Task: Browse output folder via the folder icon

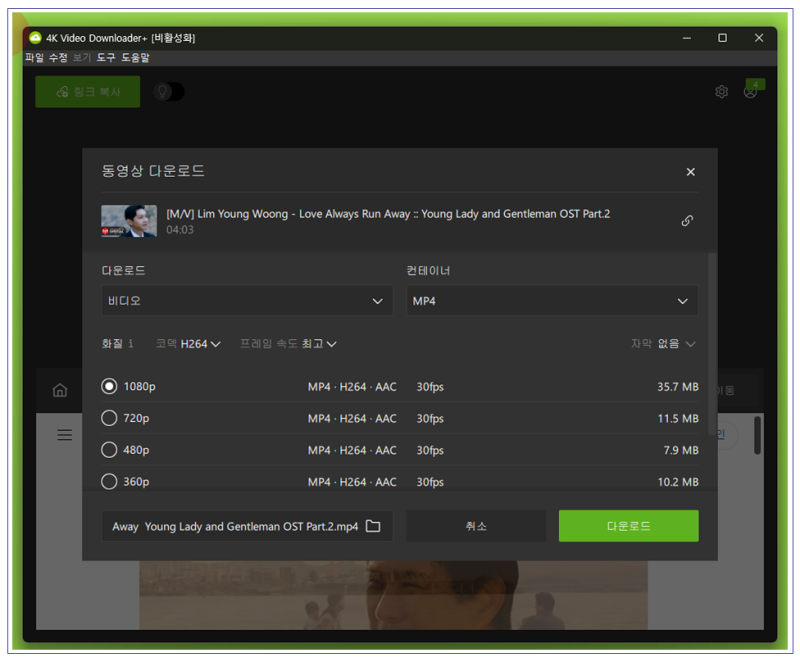Action: [373, 526]
